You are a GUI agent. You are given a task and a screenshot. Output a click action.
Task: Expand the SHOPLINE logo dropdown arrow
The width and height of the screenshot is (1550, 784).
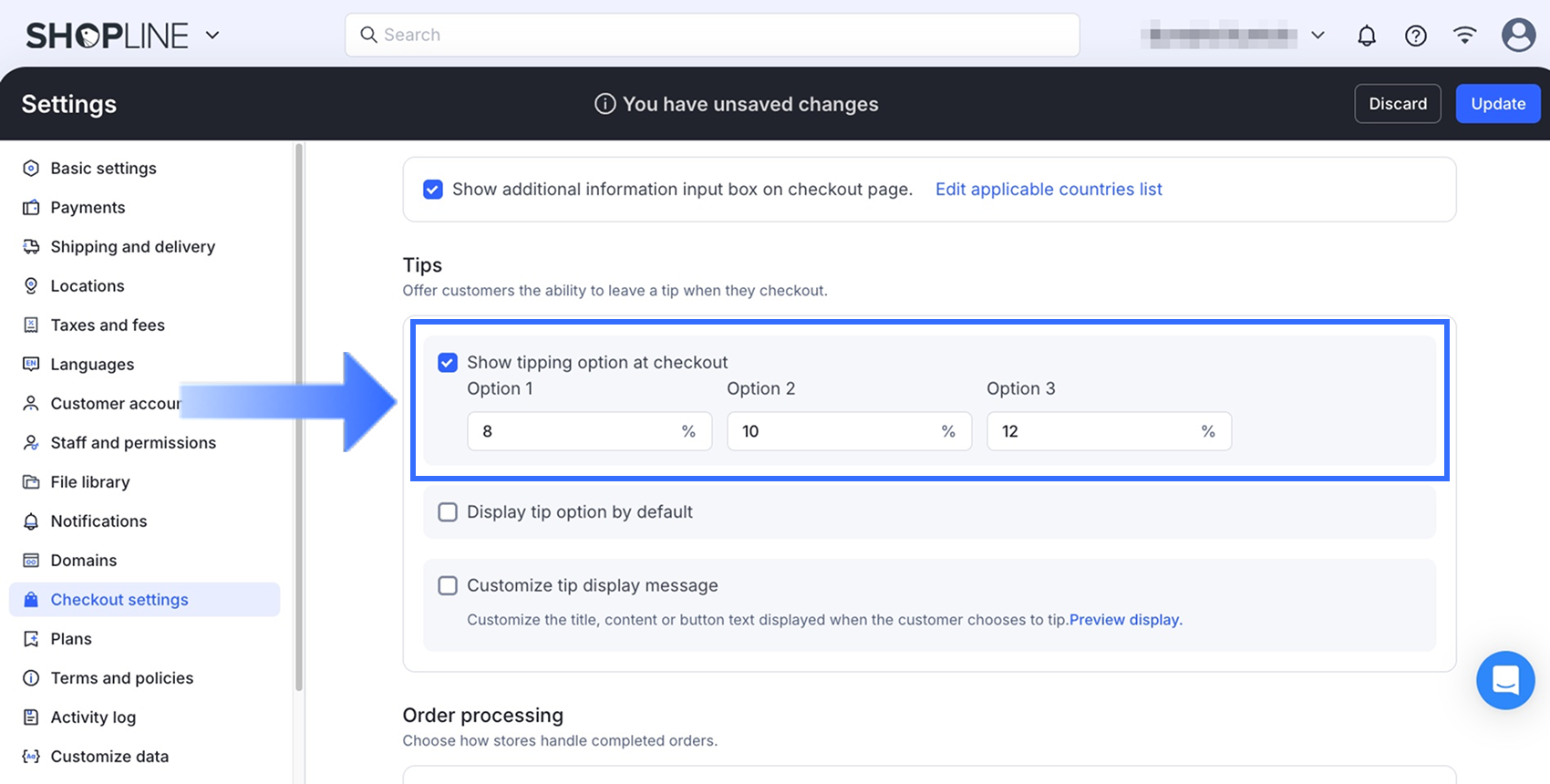coord(212,36)
